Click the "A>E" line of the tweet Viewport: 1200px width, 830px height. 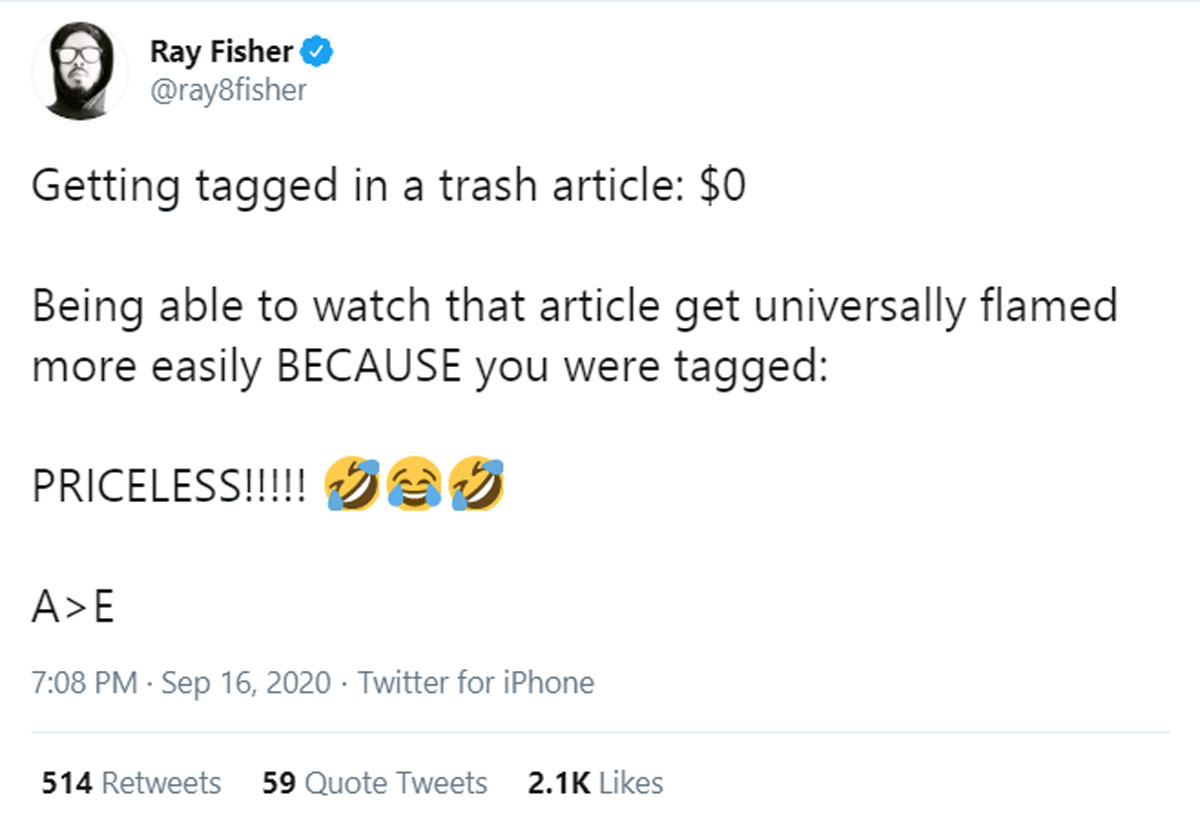[73, 607]
